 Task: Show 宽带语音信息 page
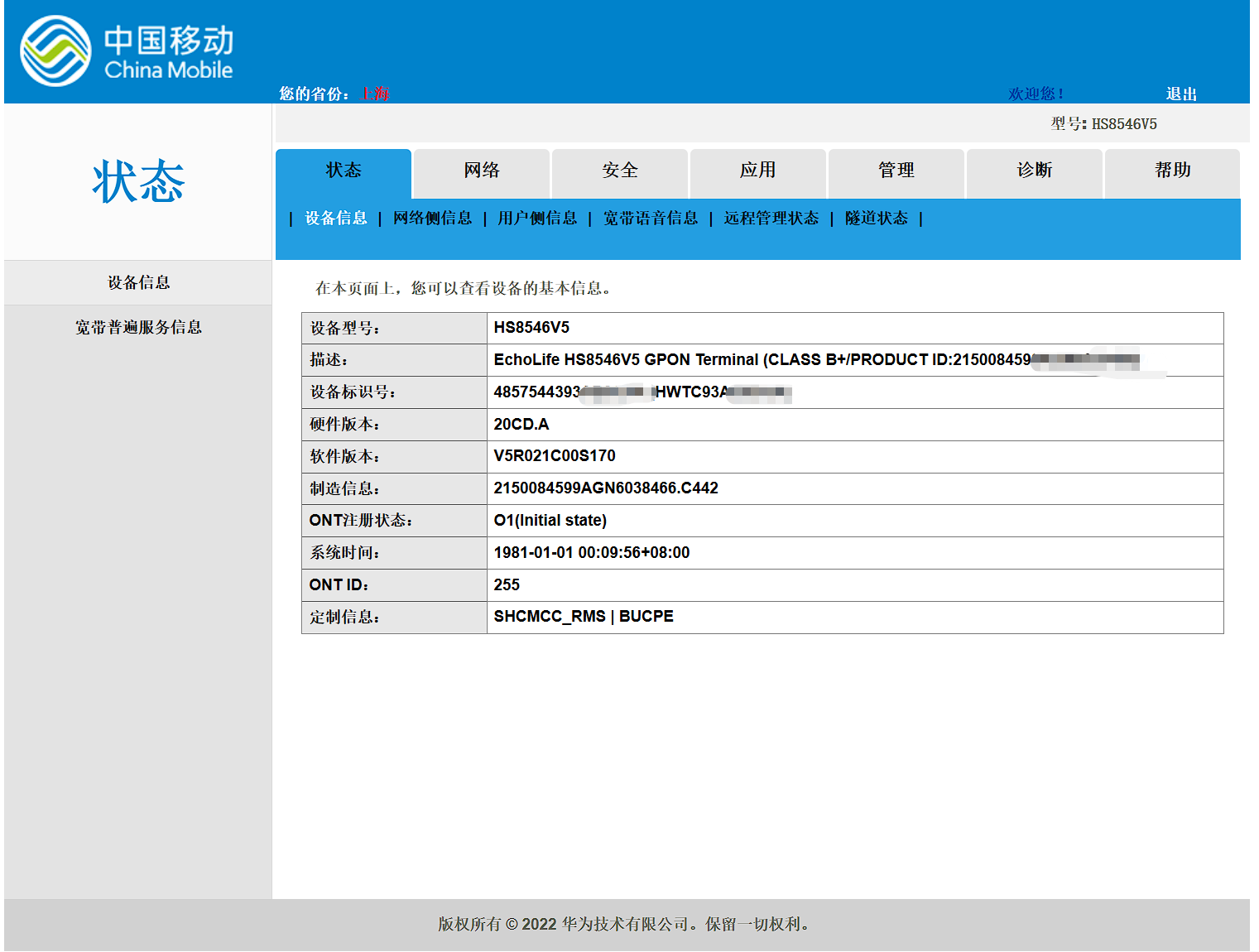tap(651, 219)
